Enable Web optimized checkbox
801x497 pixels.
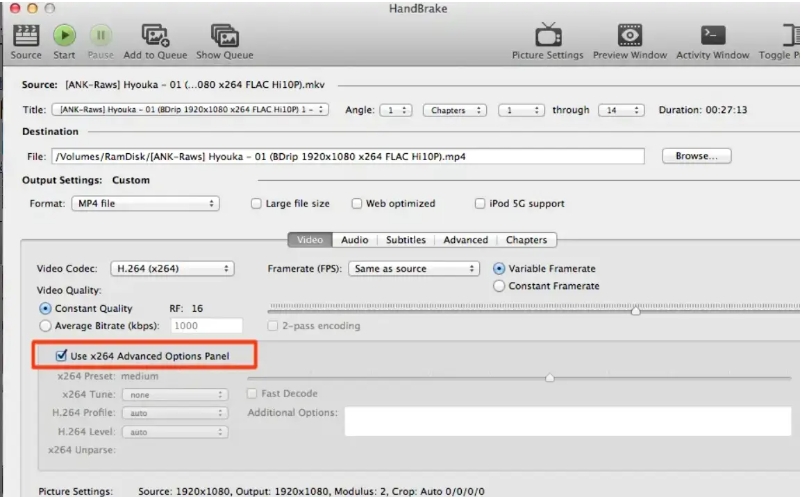(357, 204)
